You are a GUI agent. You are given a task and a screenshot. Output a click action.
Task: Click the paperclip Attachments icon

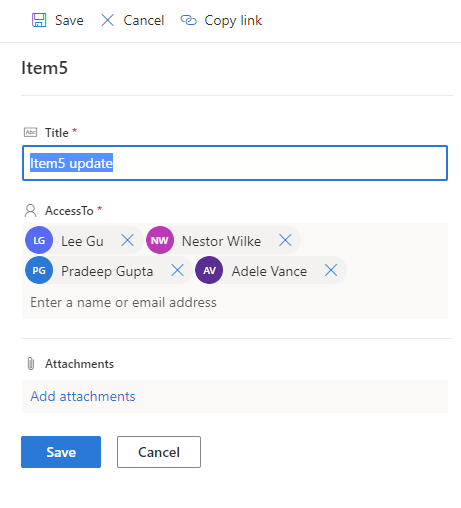[x=31, y=364]
